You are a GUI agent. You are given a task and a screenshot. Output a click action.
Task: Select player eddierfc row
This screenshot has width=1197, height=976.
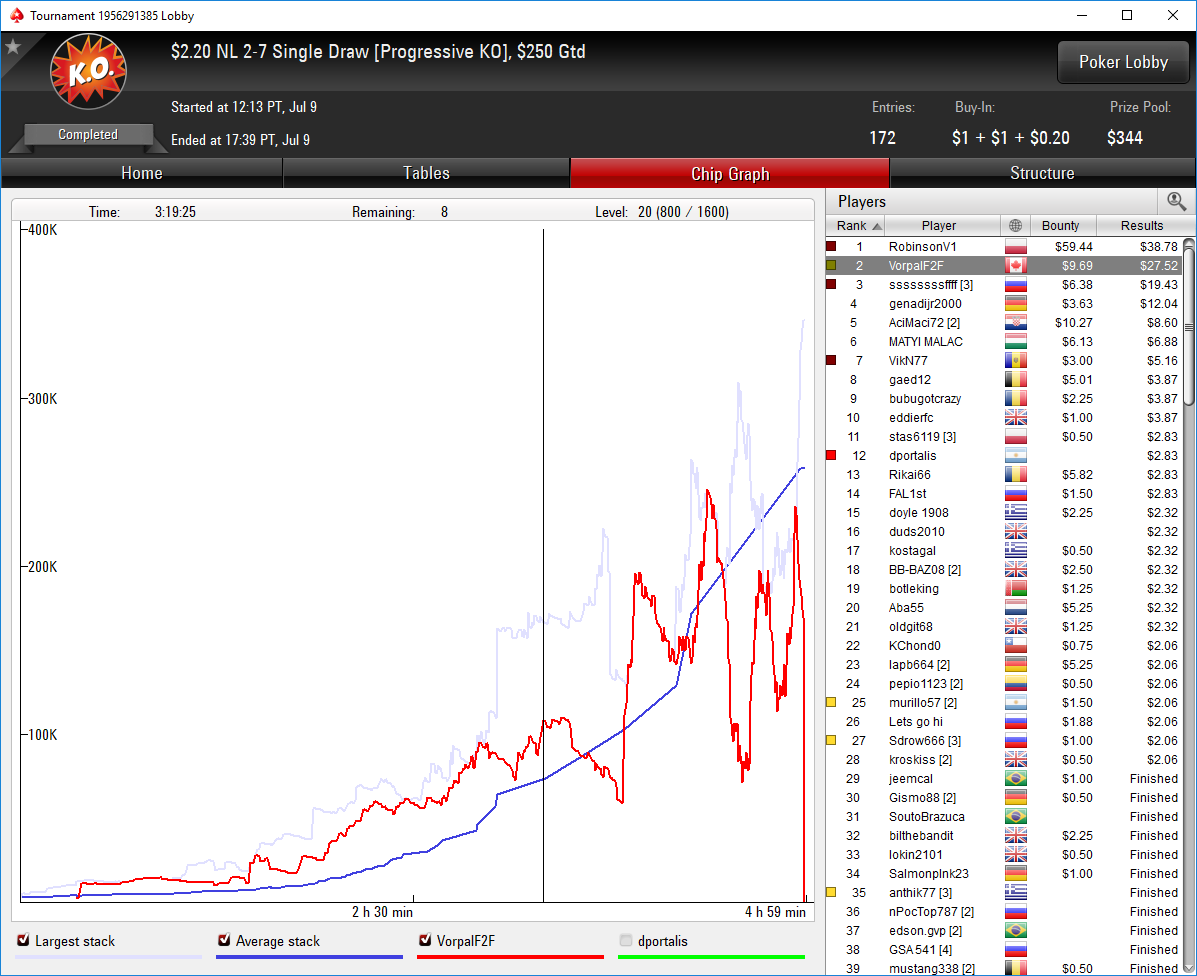[x=1004, y=417]
